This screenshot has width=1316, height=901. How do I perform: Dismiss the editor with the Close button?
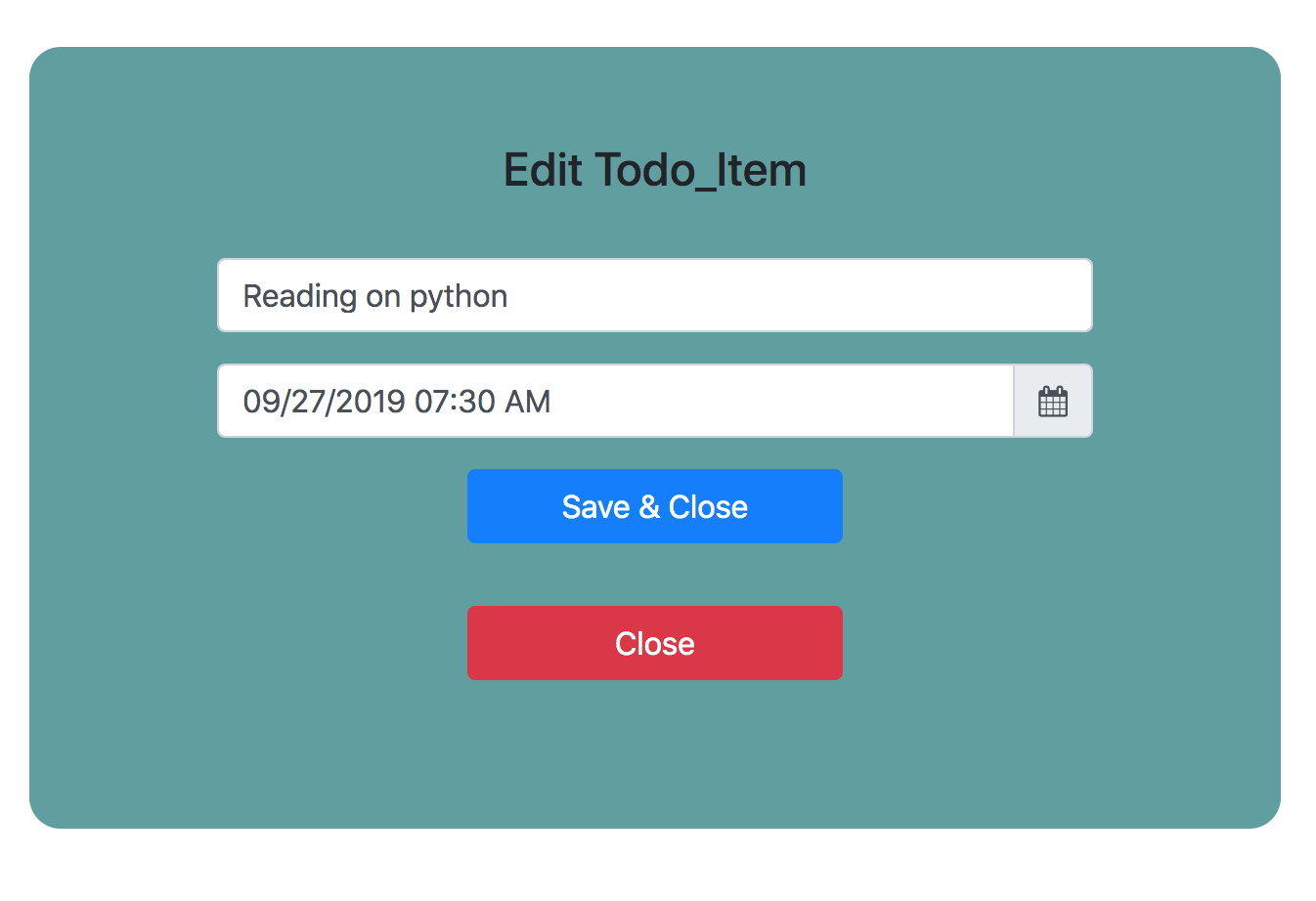coord(654,643)
